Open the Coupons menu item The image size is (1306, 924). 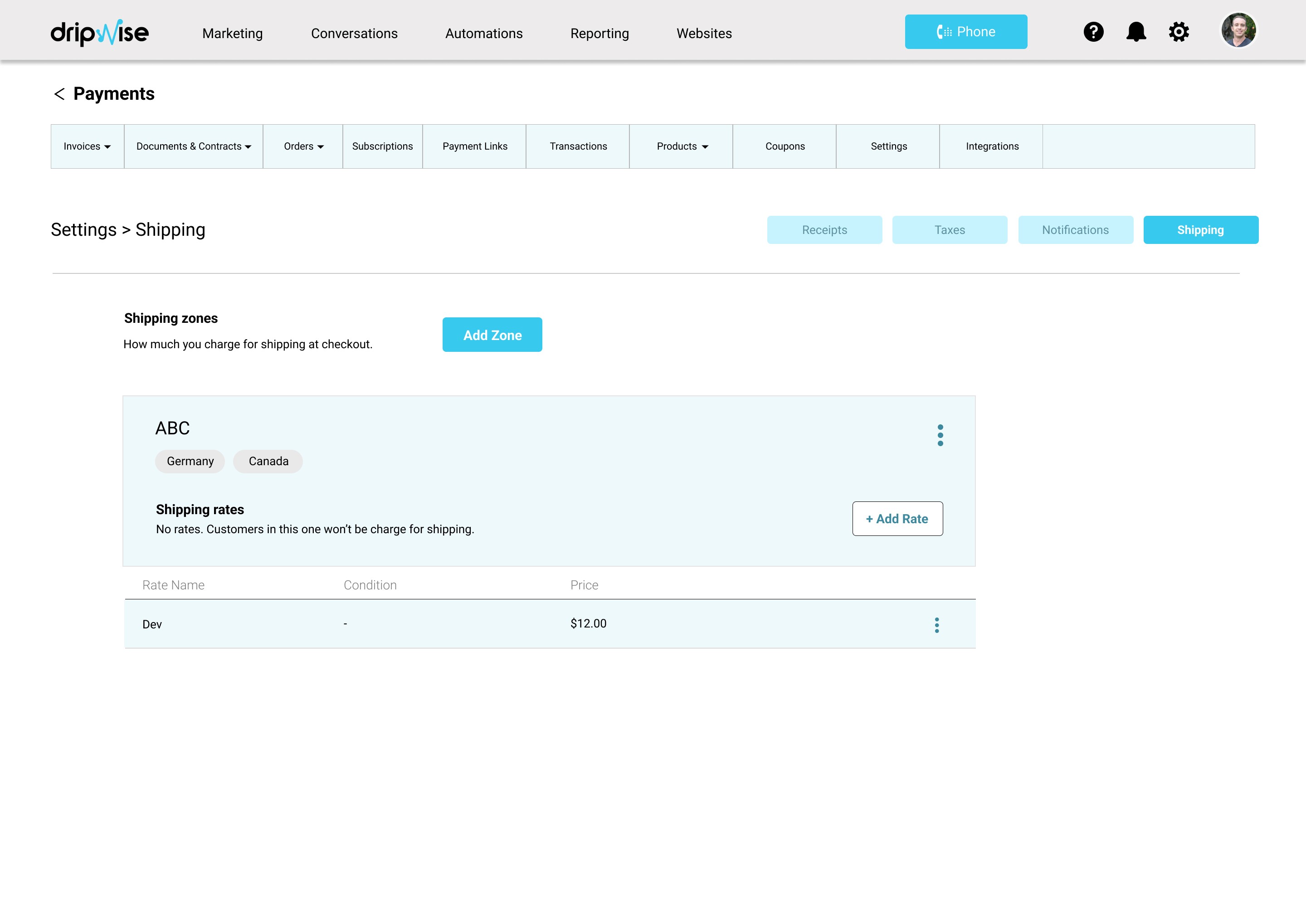[x=785, y=146]
